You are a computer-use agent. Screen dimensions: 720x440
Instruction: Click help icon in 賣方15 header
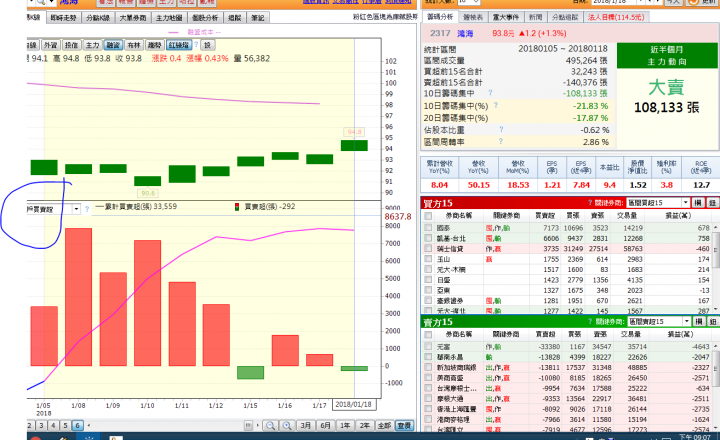(590, 322)
